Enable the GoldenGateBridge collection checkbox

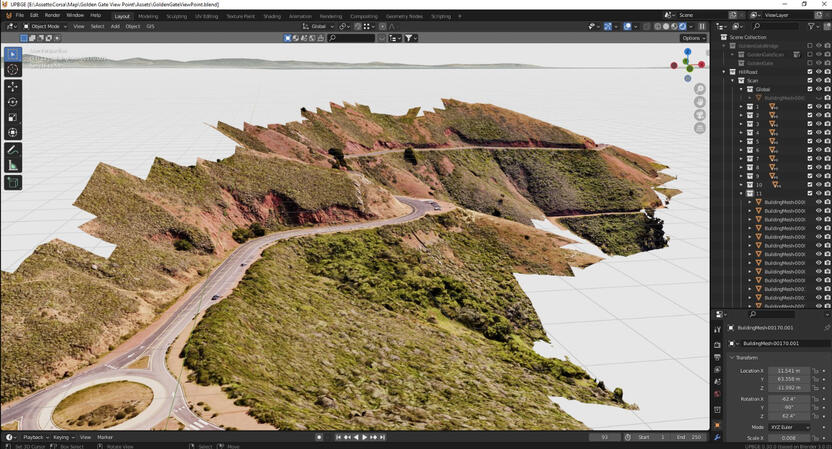810,46
